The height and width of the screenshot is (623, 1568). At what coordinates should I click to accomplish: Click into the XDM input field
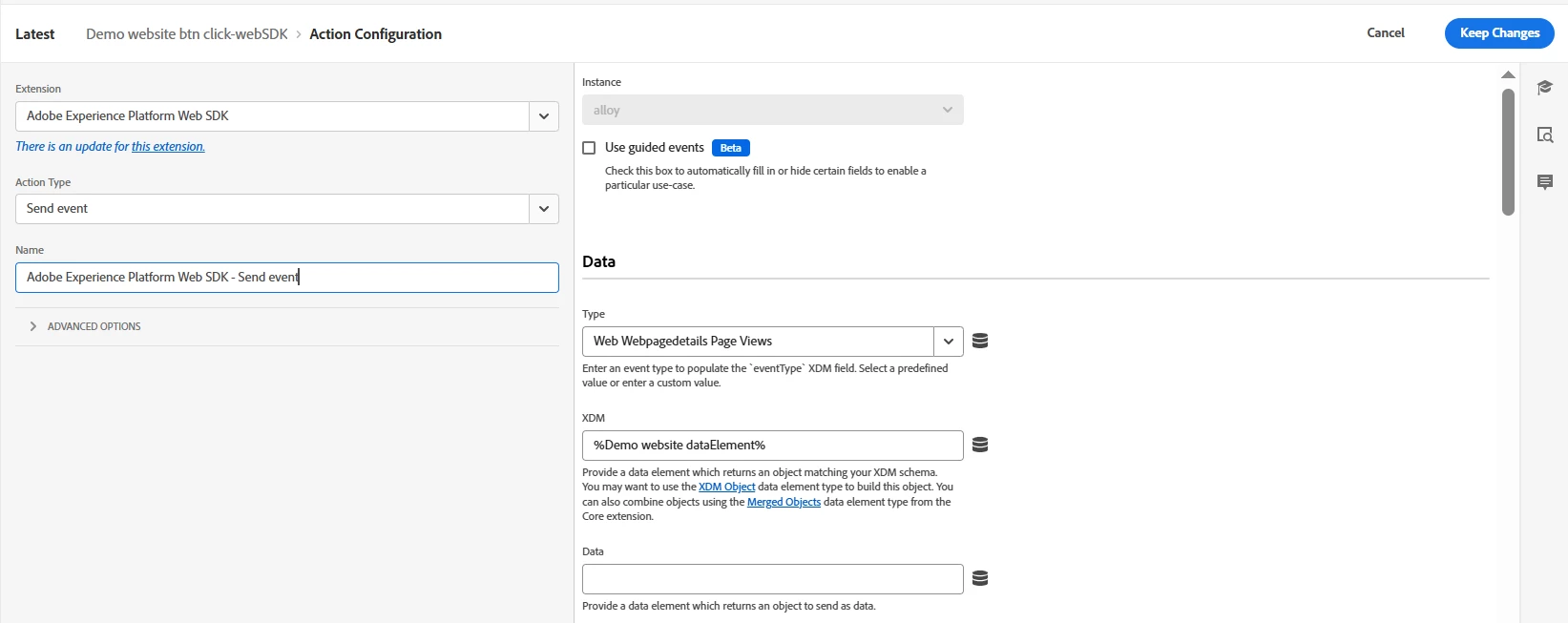[773, 446]
